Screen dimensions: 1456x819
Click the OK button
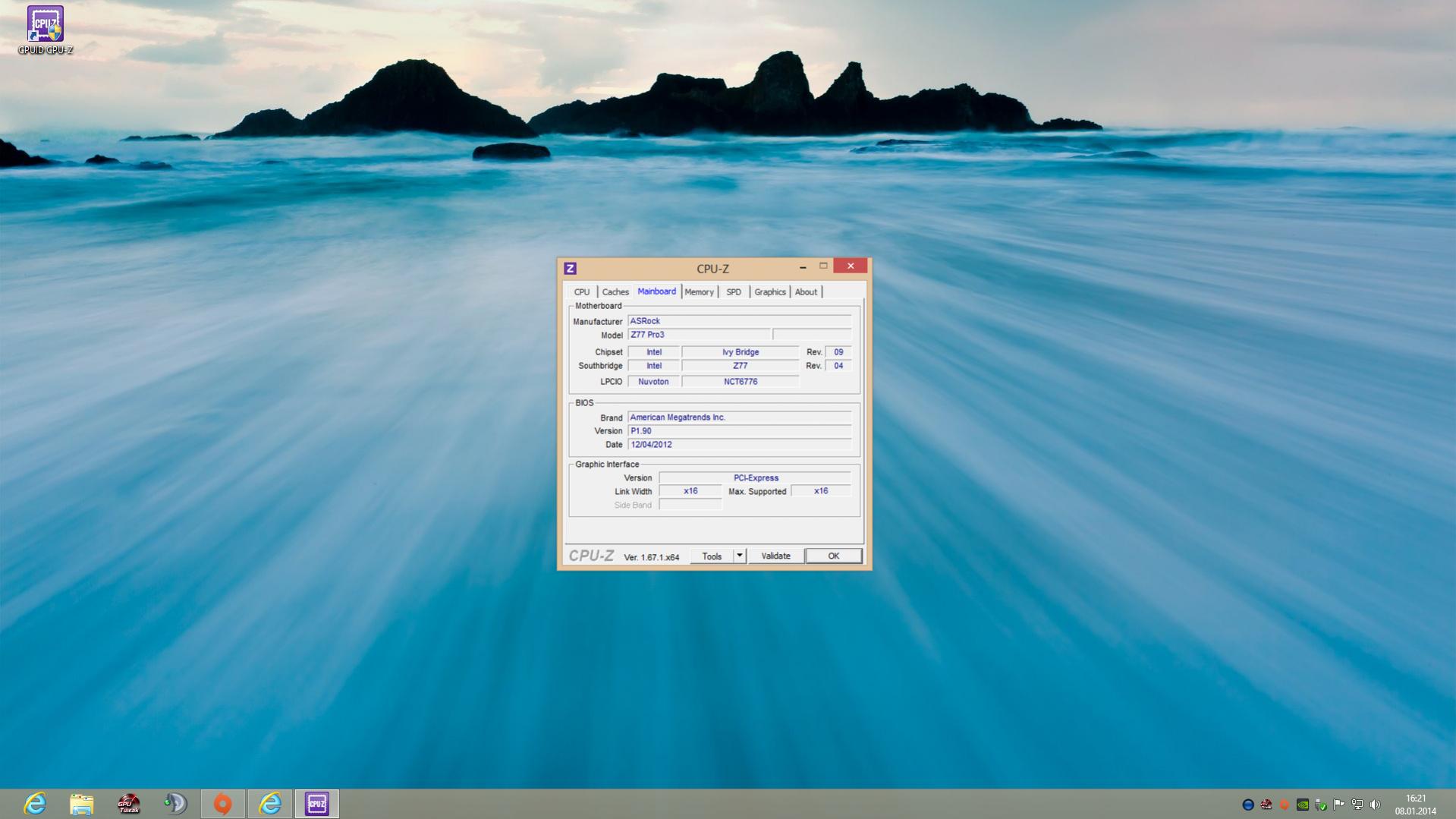[833, 556]
